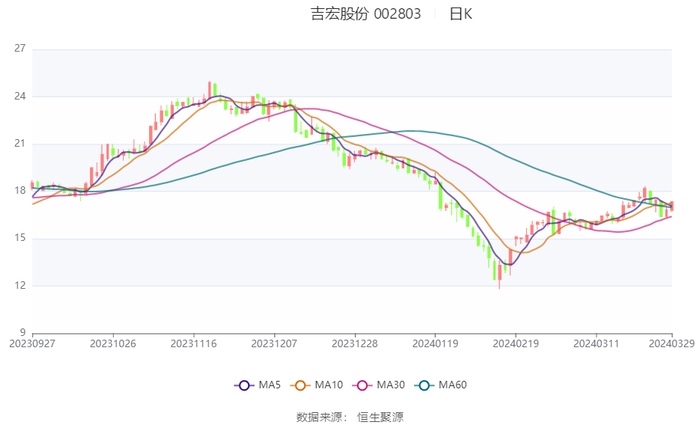Viewport: 700px width, 425px height.
Task: Click the MA30 legend text label
Action: point(390,385)
